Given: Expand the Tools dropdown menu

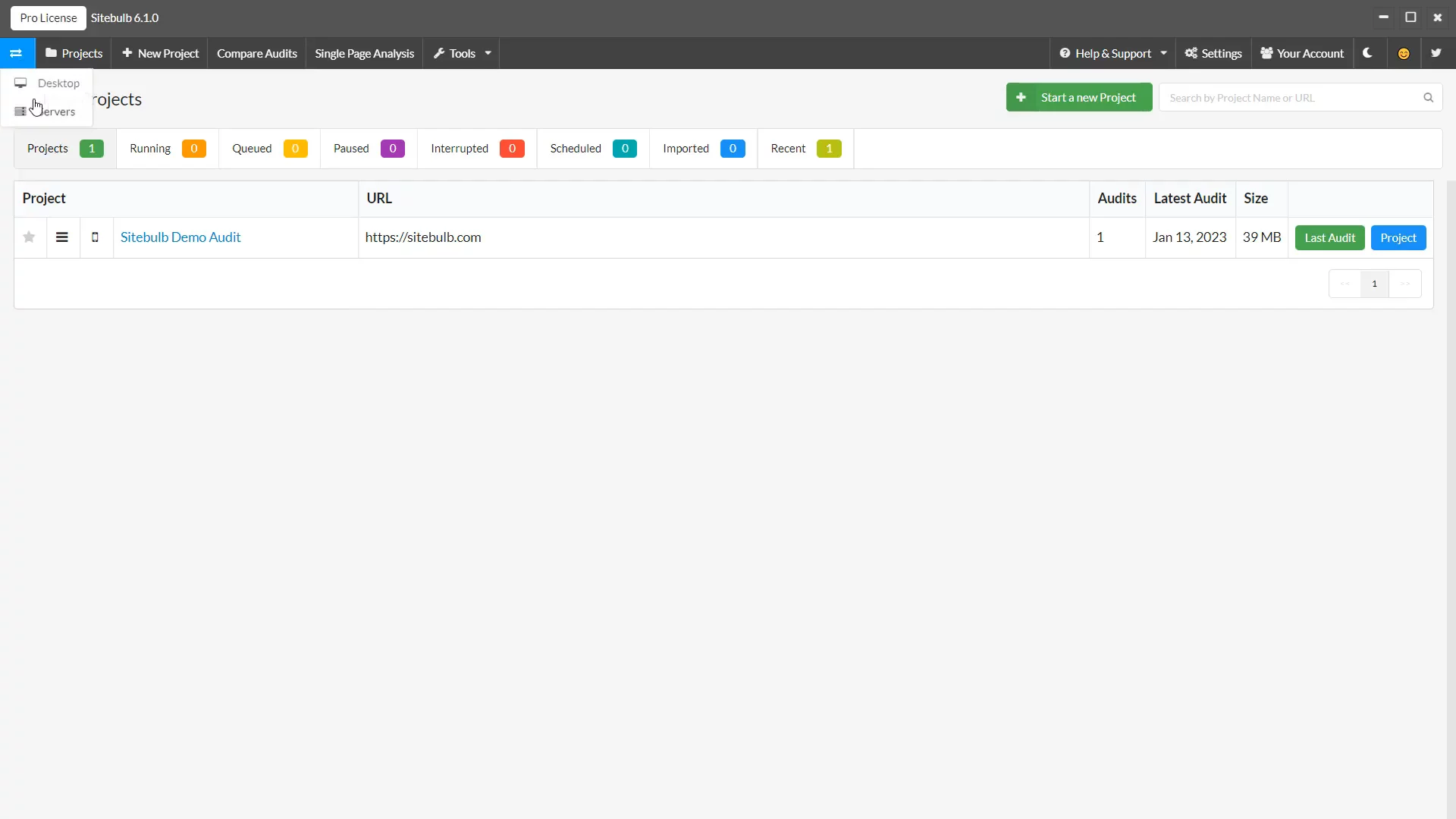Looking at the screenshot, I should click(x=462, y=53).
